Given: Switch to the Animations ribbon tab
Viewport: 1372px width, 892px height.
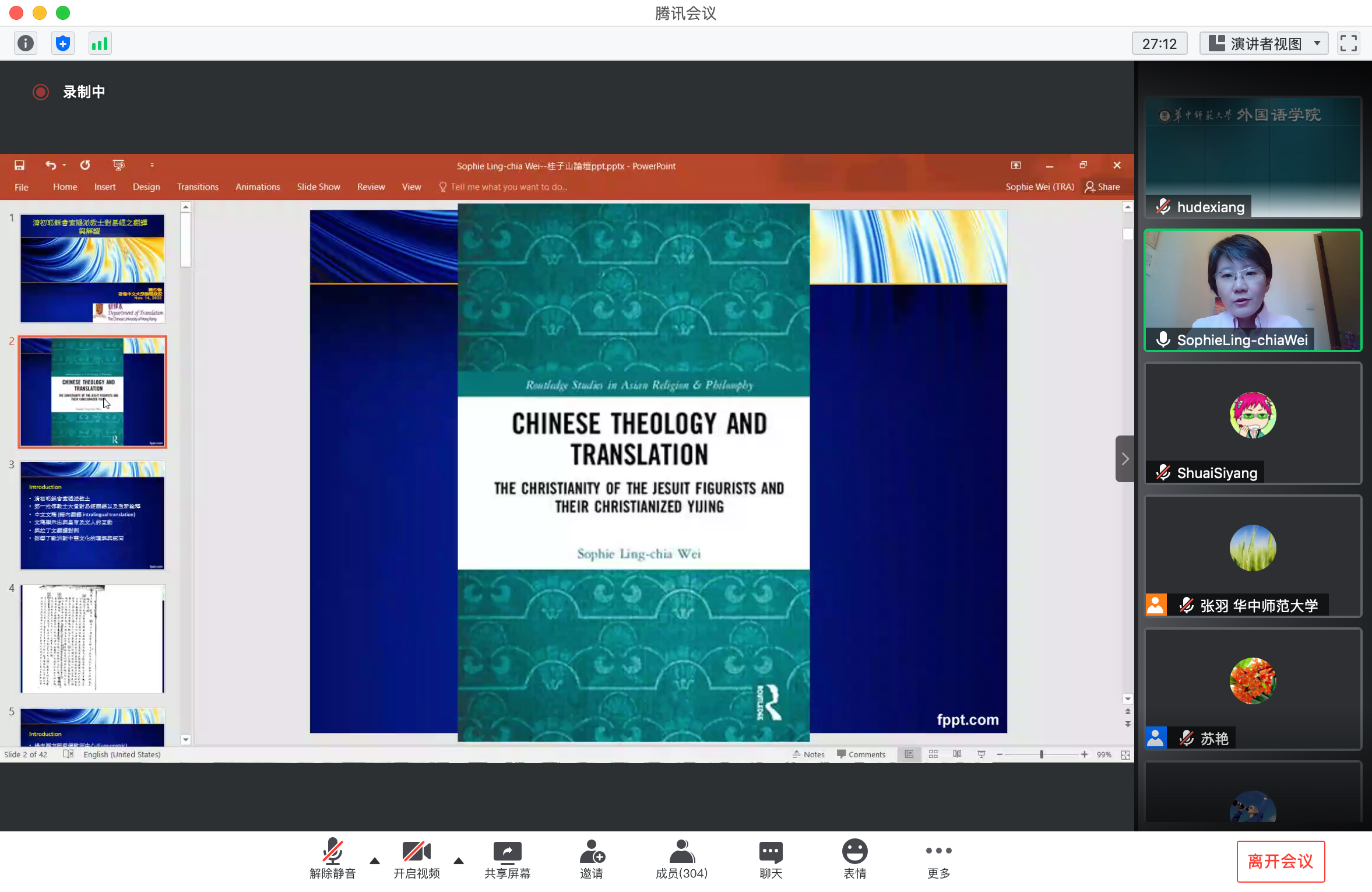Looking at the screenshot, I should pos(258,187).
